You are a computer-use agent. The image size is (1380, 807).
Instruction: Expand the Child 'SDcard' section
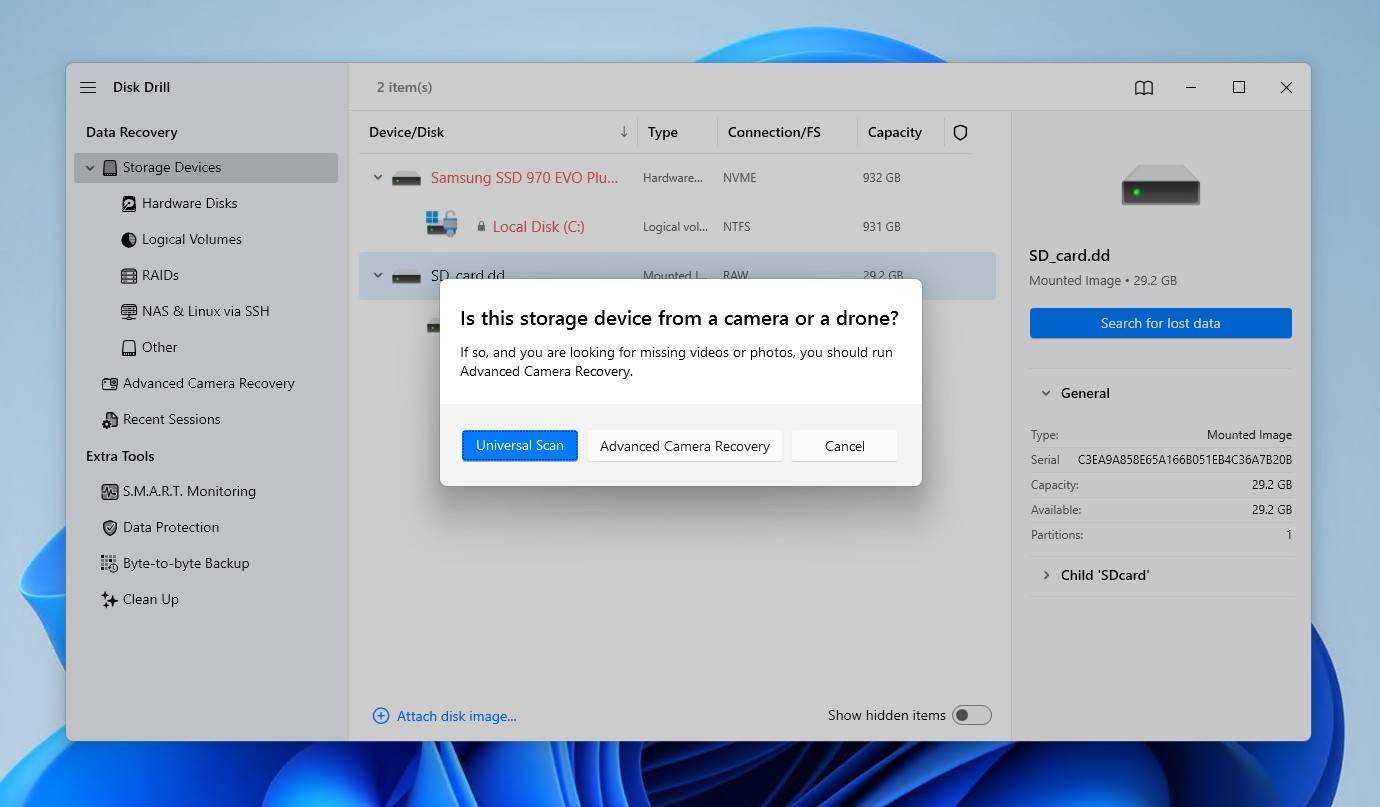point(1046,576)
